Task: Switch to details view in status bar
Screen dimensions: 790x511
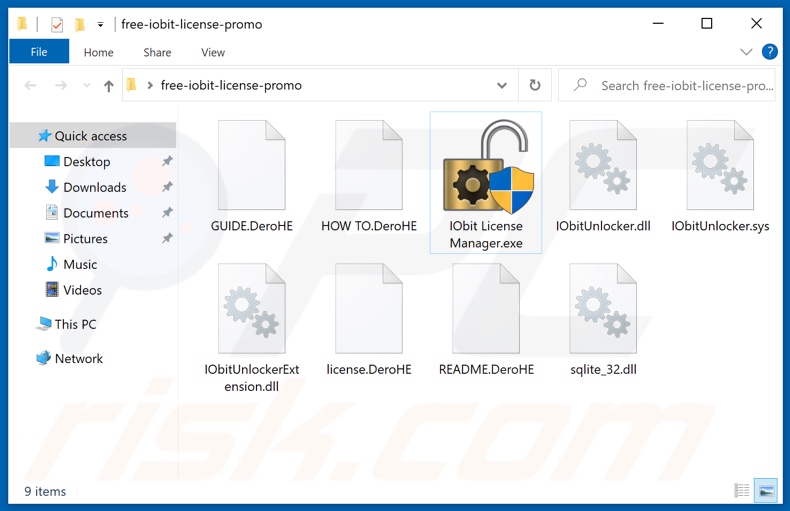Action: (x=742, y=490)
